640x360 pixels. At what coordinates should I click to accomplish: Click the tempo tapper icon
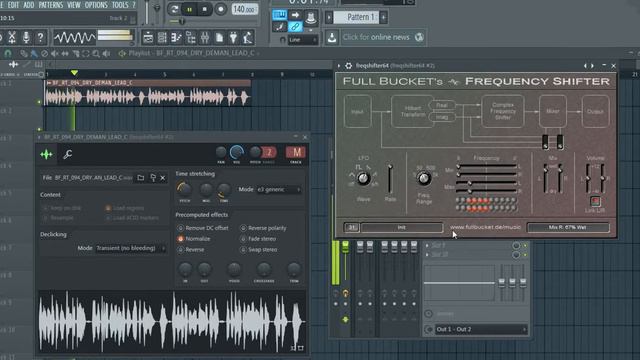tap(248, 38)
